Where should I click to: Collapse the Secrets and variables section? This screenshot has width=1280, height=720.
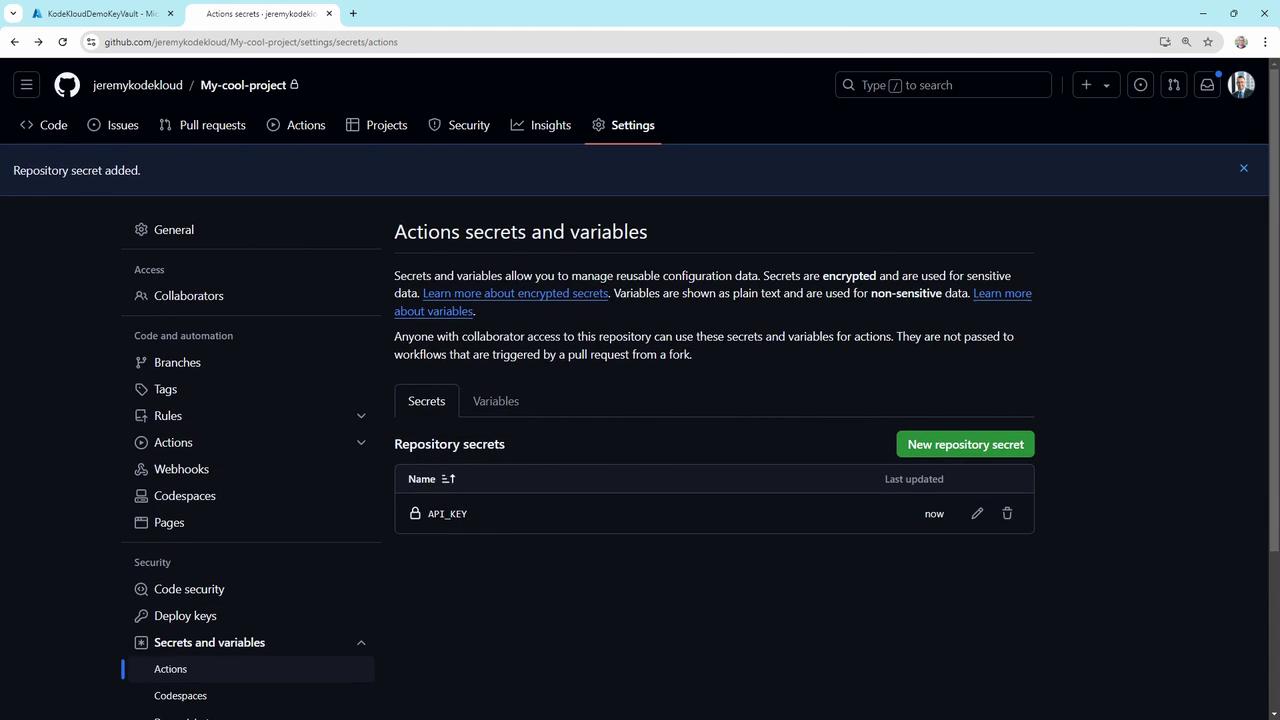coord(361,643)
